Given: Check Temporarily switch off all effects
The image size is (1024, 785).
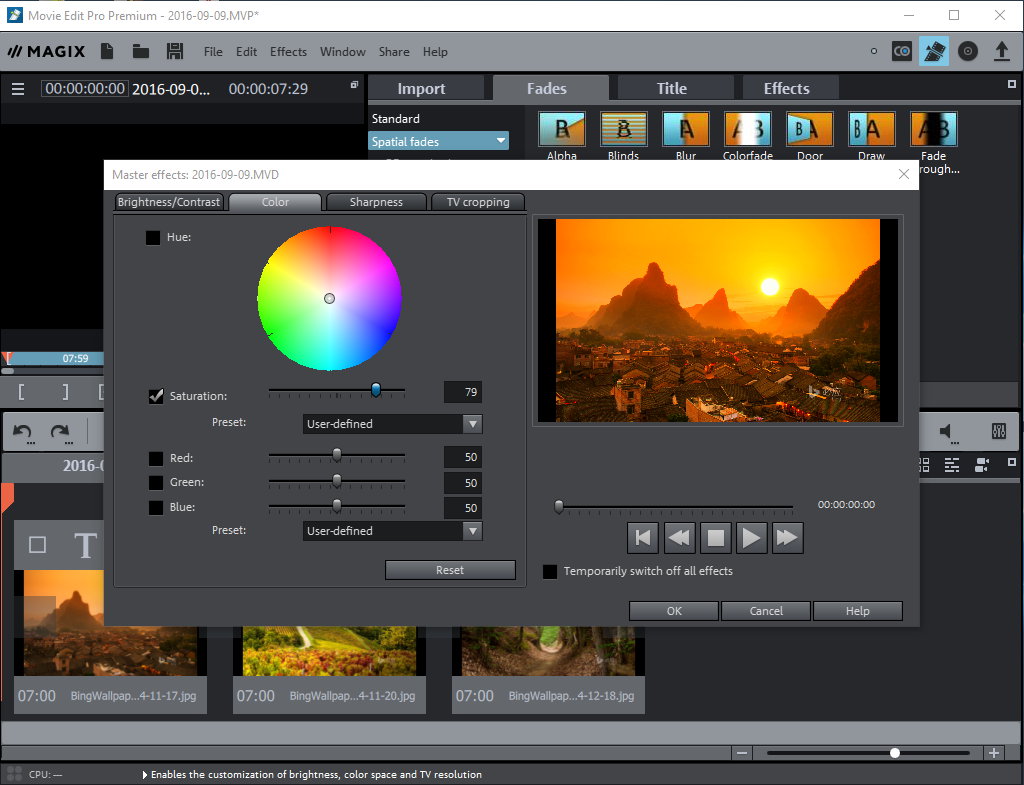Looking at the screenshot, I should point(551,572).
